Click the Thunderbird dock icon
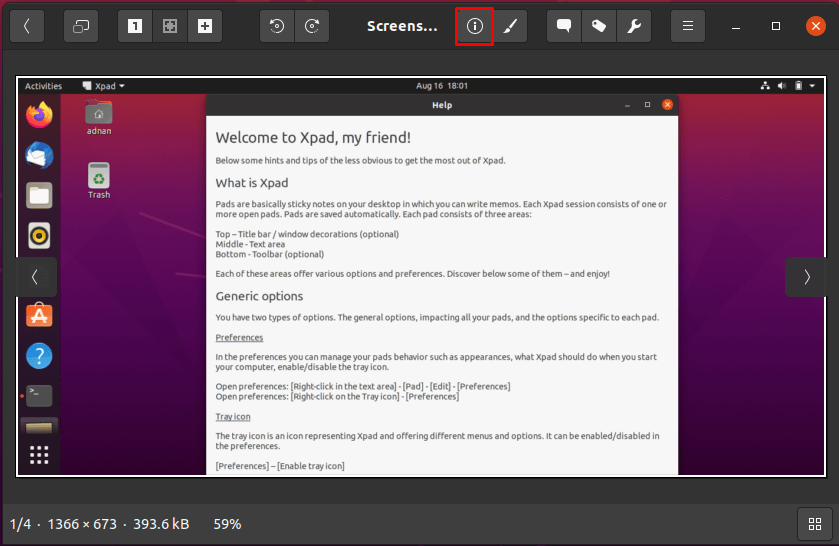Image resolution: width=839 pixels, height=546 pixels. tap(39, 155)
